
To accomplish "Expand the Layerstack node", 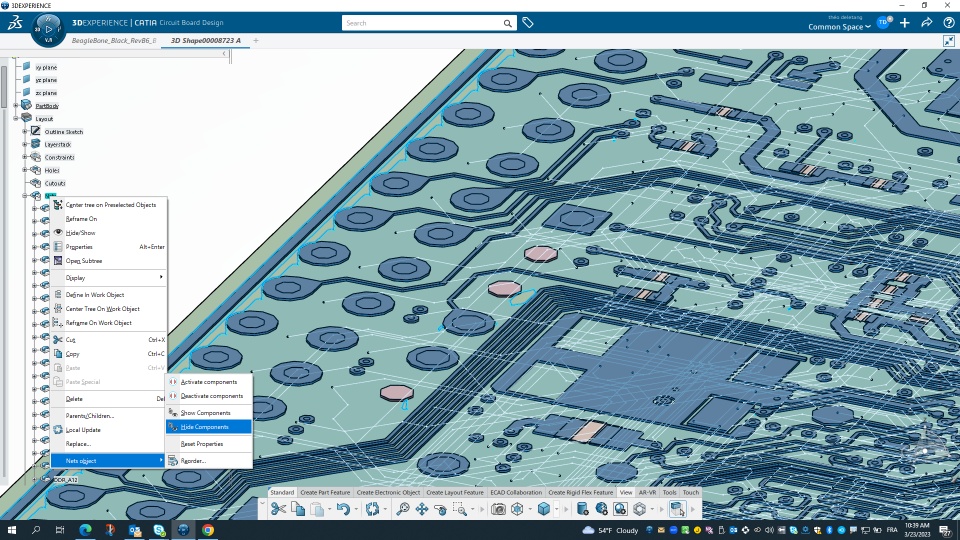I will (x=25, y=144).
